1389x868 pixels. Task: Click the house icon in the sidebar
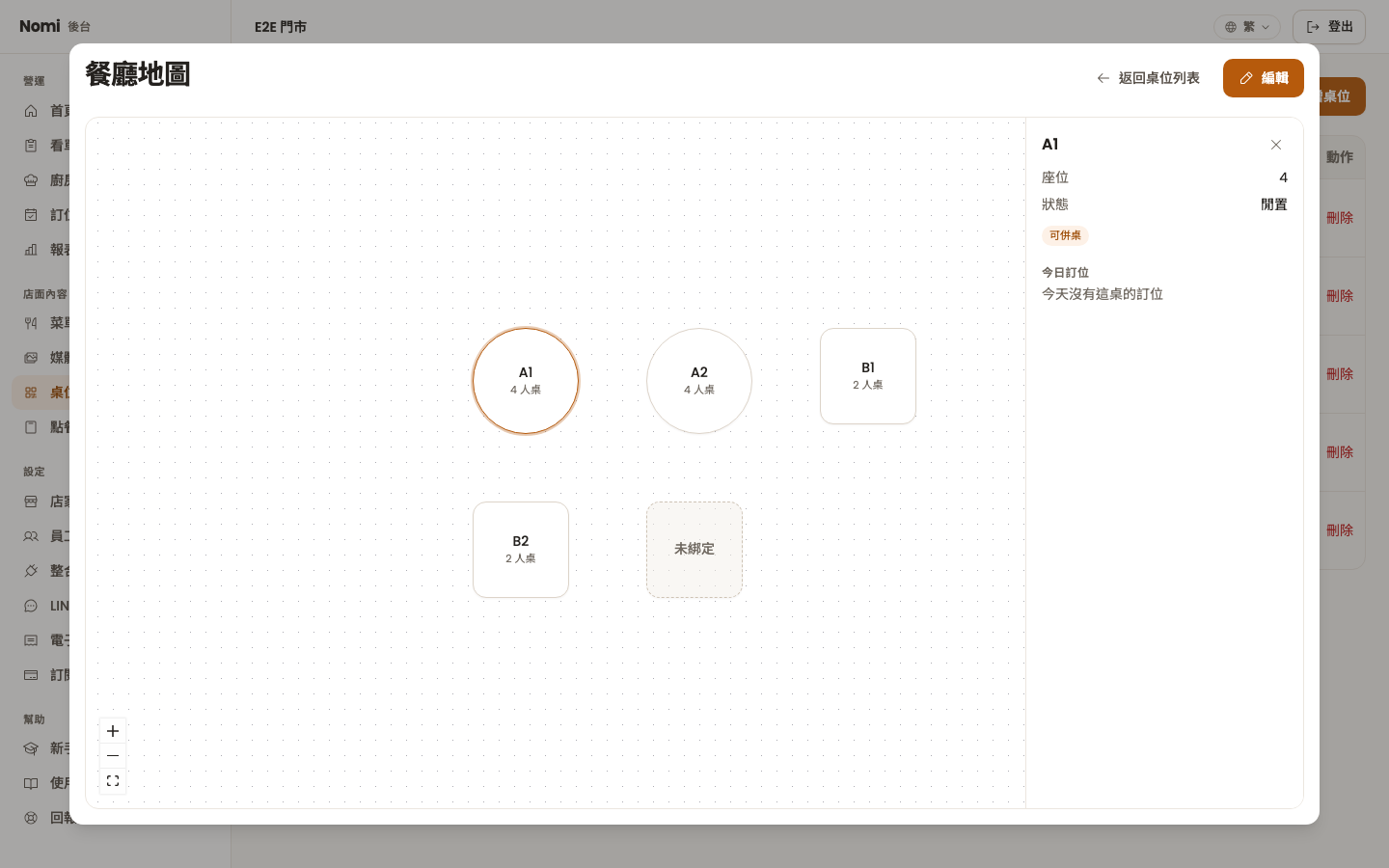pyautogui.click(x=31, y=111)
